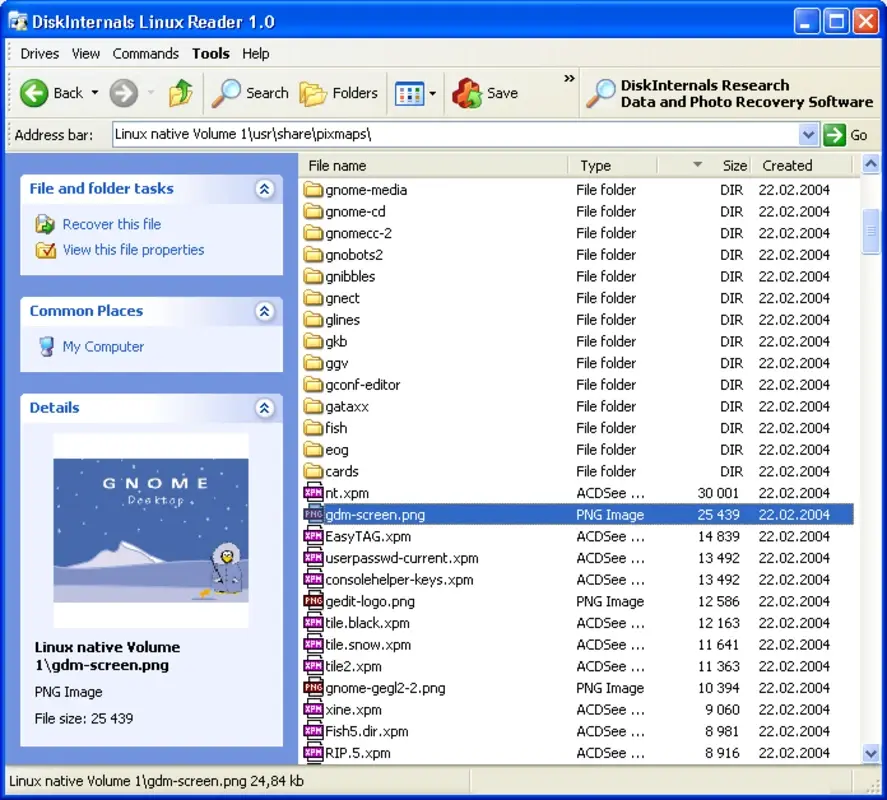Collapse the File and folder tasks panel
Screen dimensions: 887x800
click(x=265, y=188)
